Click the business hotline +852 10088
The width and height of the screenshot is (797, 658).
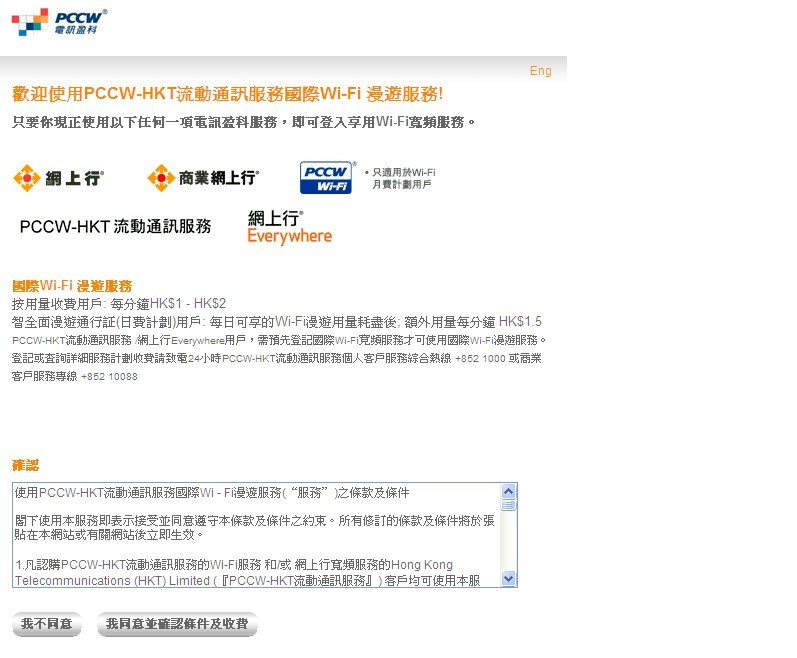pos(109,377)
